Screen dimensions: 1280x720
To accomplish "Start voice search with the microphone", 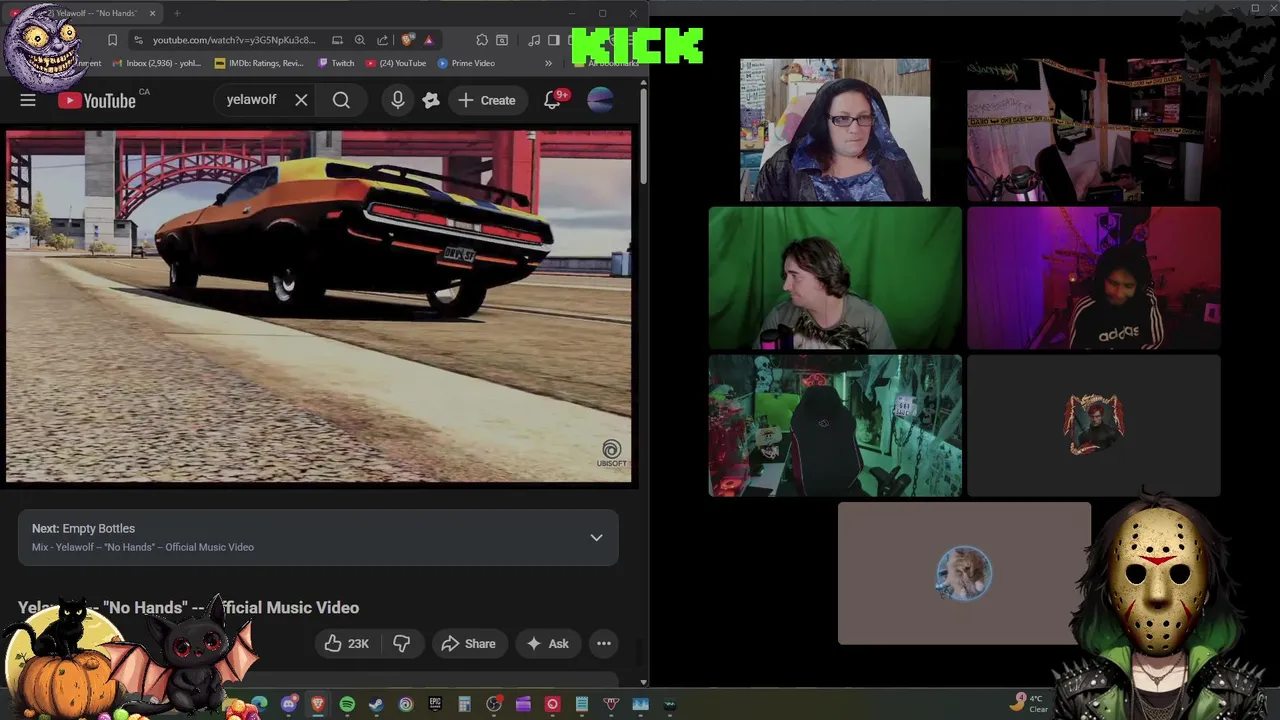I will [398, 100].
